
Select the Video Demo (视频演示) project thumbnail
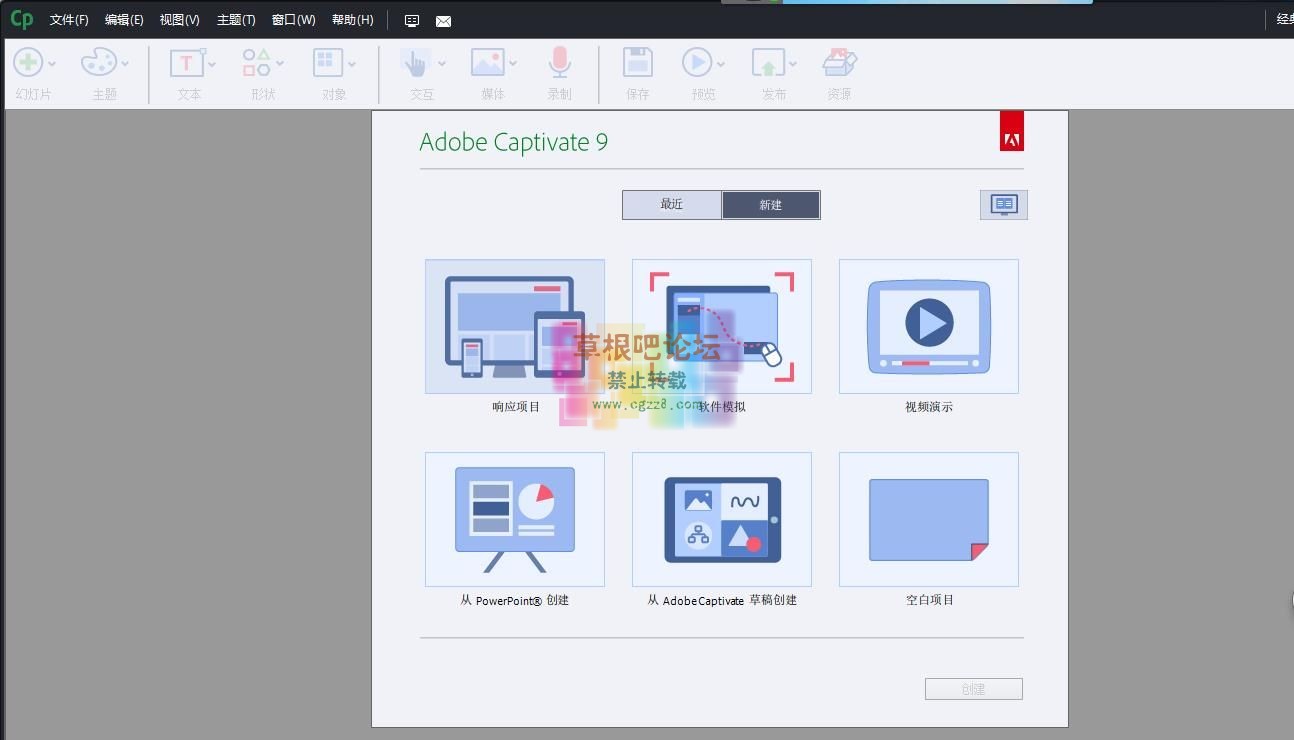(928, 326)
